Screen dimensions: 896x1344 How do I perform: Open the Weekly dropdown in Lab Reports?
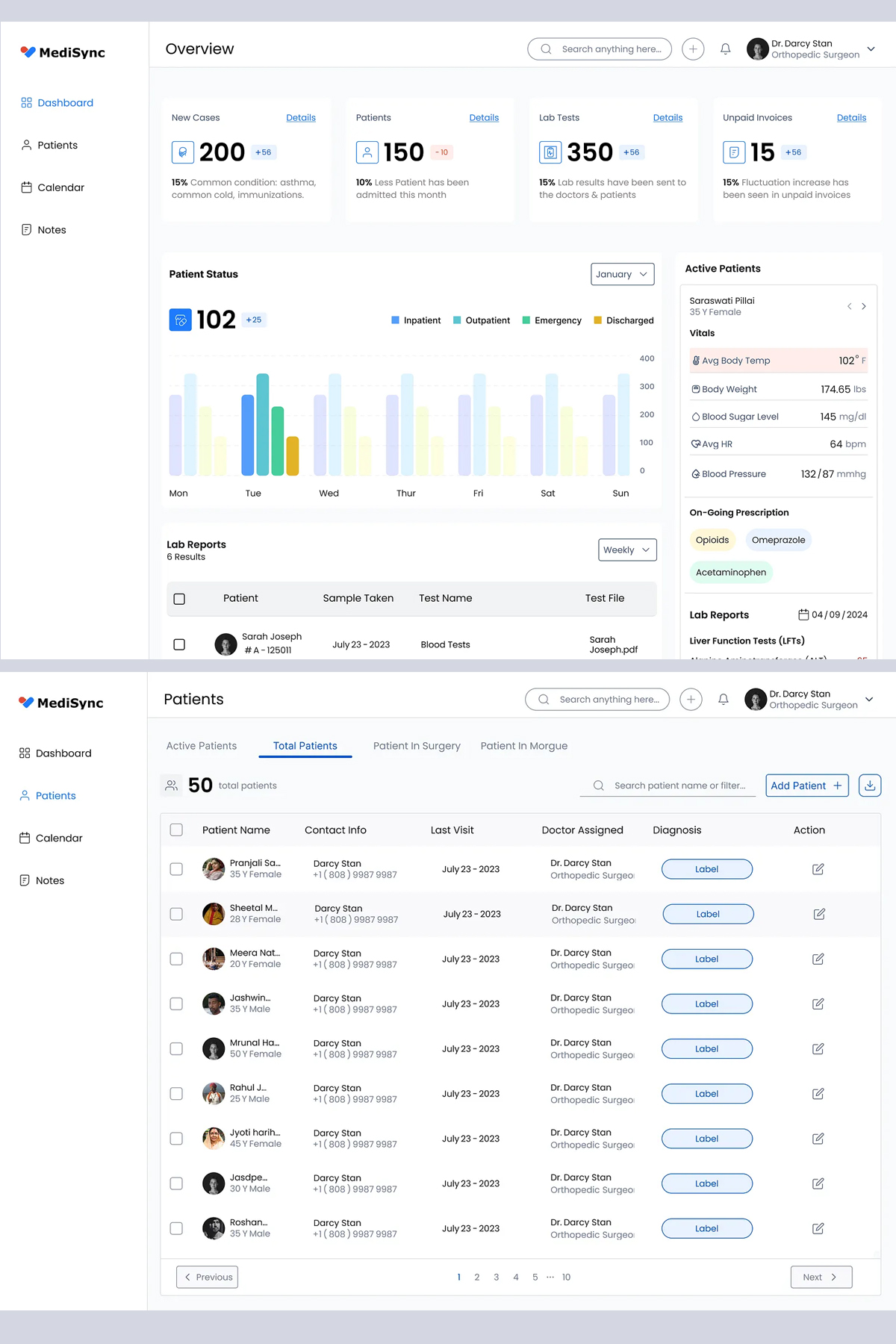click(x=628, y=550)
